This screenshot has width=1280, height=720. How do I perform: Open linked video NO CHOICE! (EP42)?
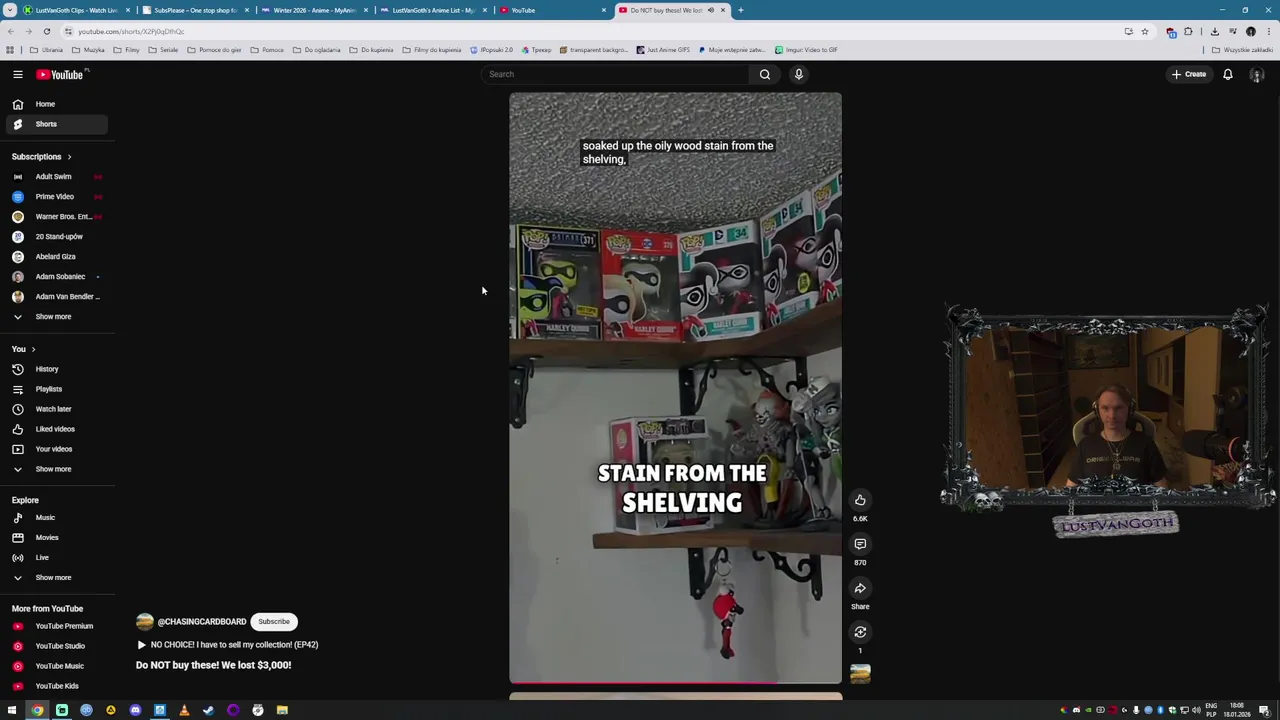coord(228,645)
